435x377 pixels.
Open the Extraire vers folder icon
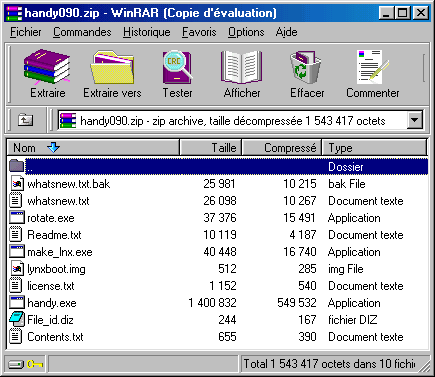[x=112, y=67]
